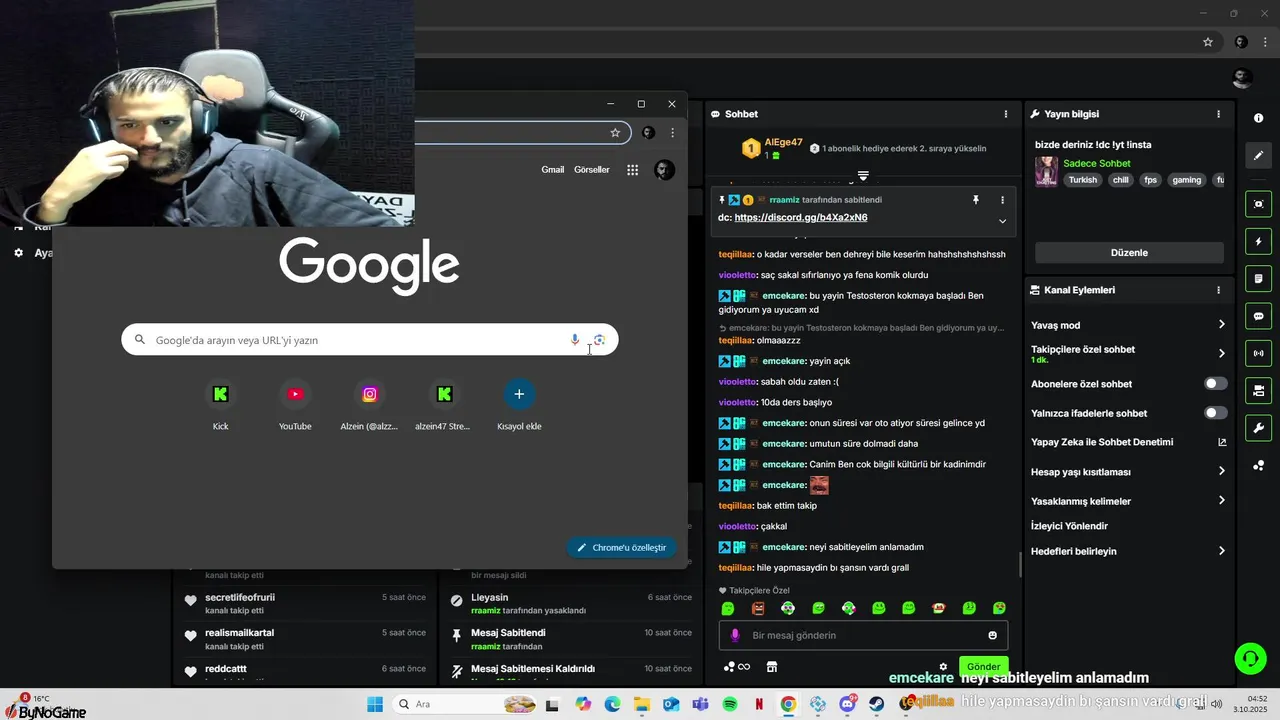Click the İzleyici Yönlendir option
This screenshot has width=1280, height=720.
[1069, 526]
